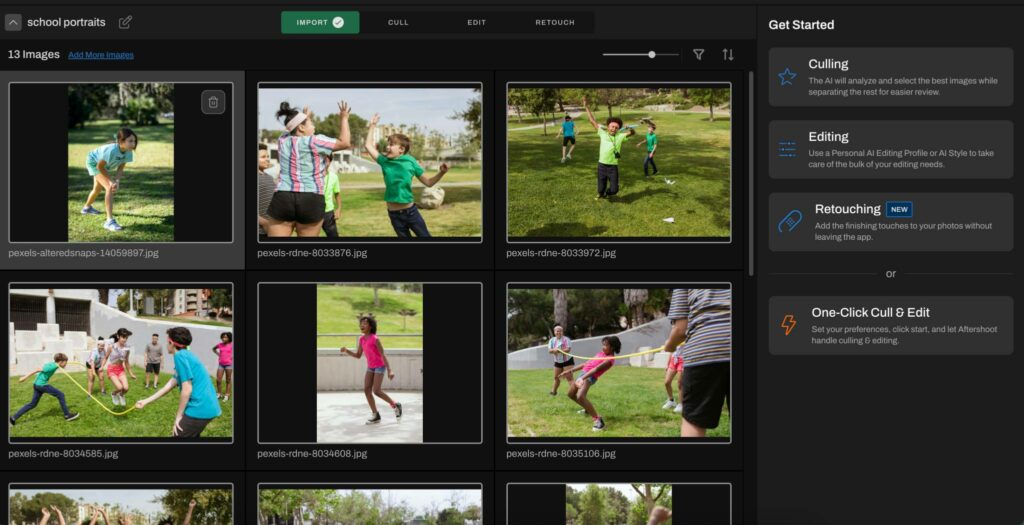Screen dimensions: 1024x525
Task: Switch to the Retouch tab
Action: (555, 22)
